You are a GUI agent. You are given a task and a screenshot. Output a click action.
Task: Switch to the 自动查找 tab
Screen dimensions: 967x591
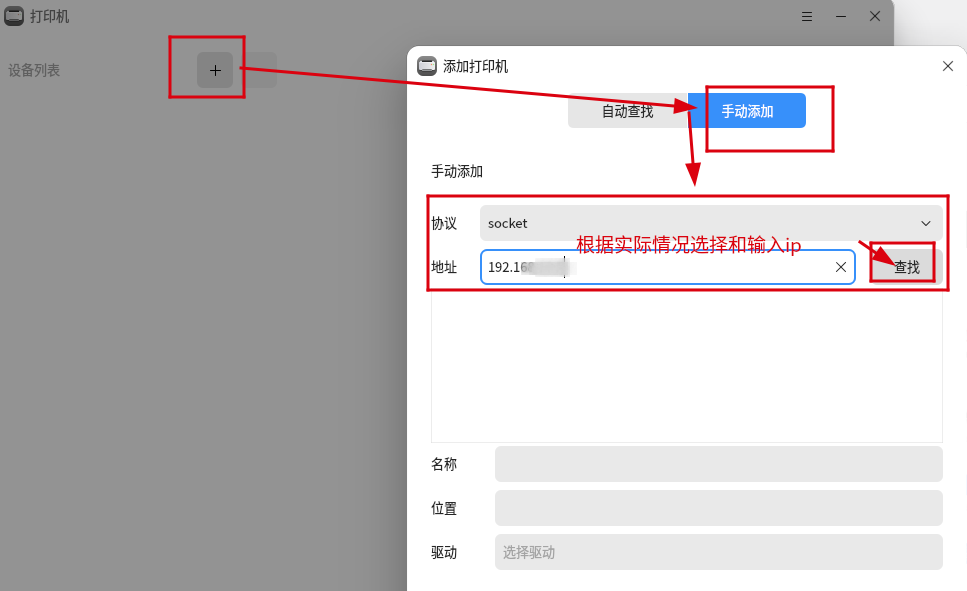pyautogui.click(x=627, y=111)
